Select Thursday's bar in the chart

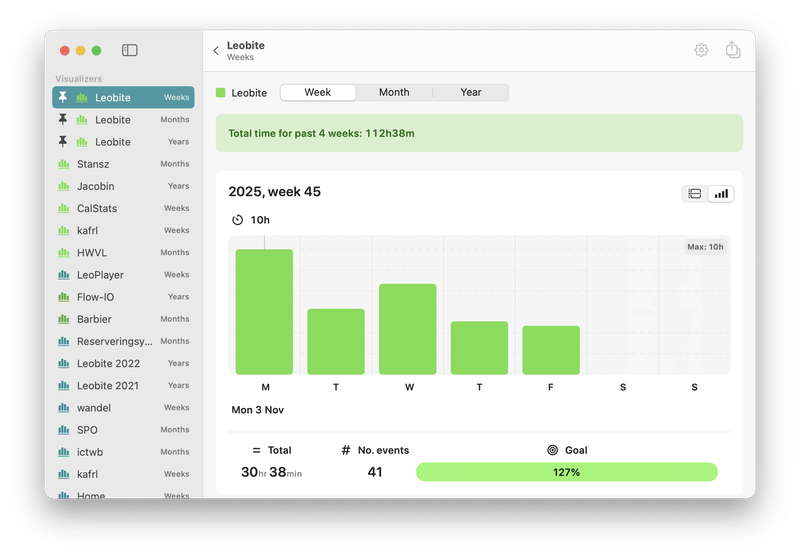[479, 348]
